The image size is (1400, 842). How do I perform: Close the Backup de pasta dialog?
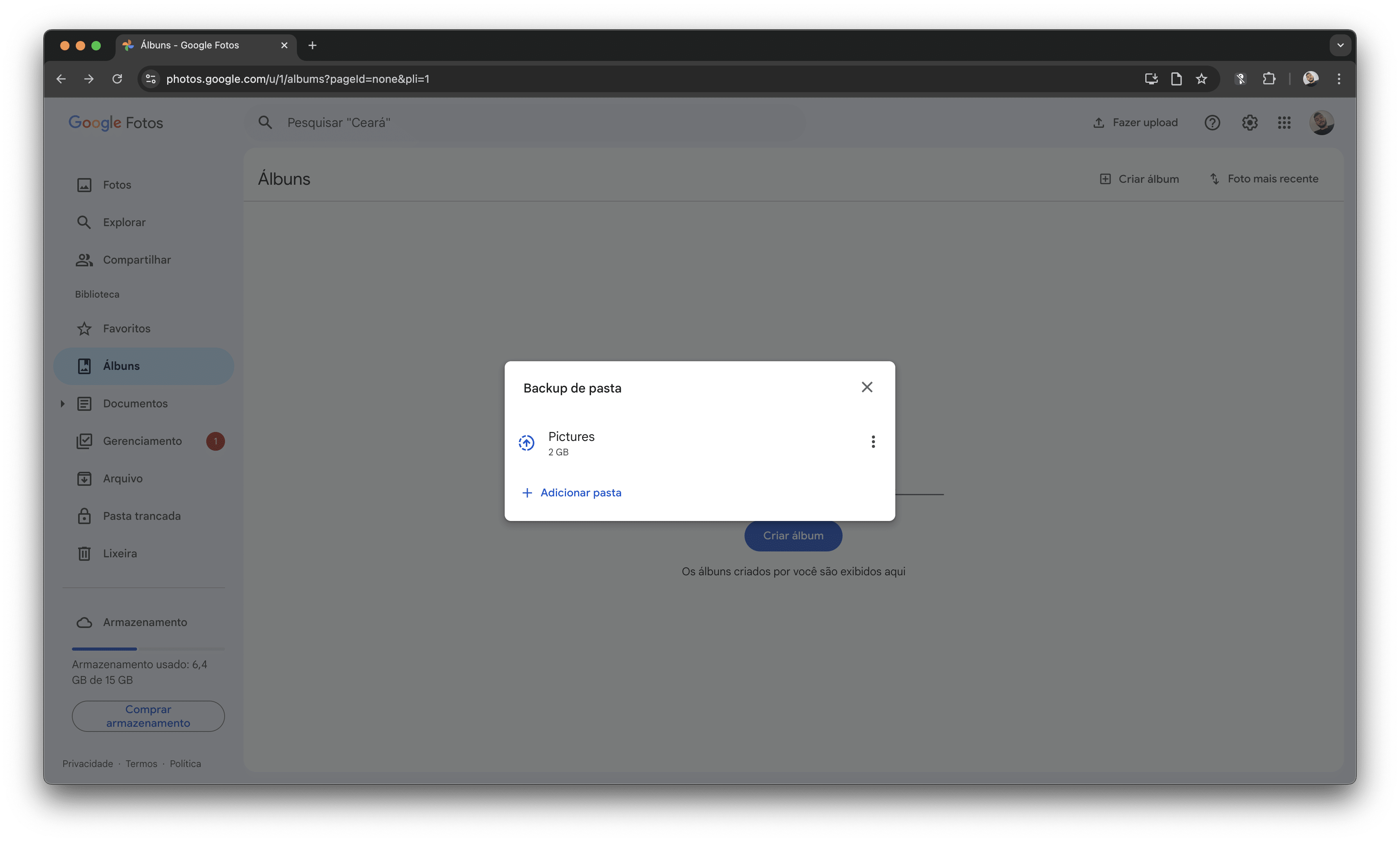click(866, 387)
